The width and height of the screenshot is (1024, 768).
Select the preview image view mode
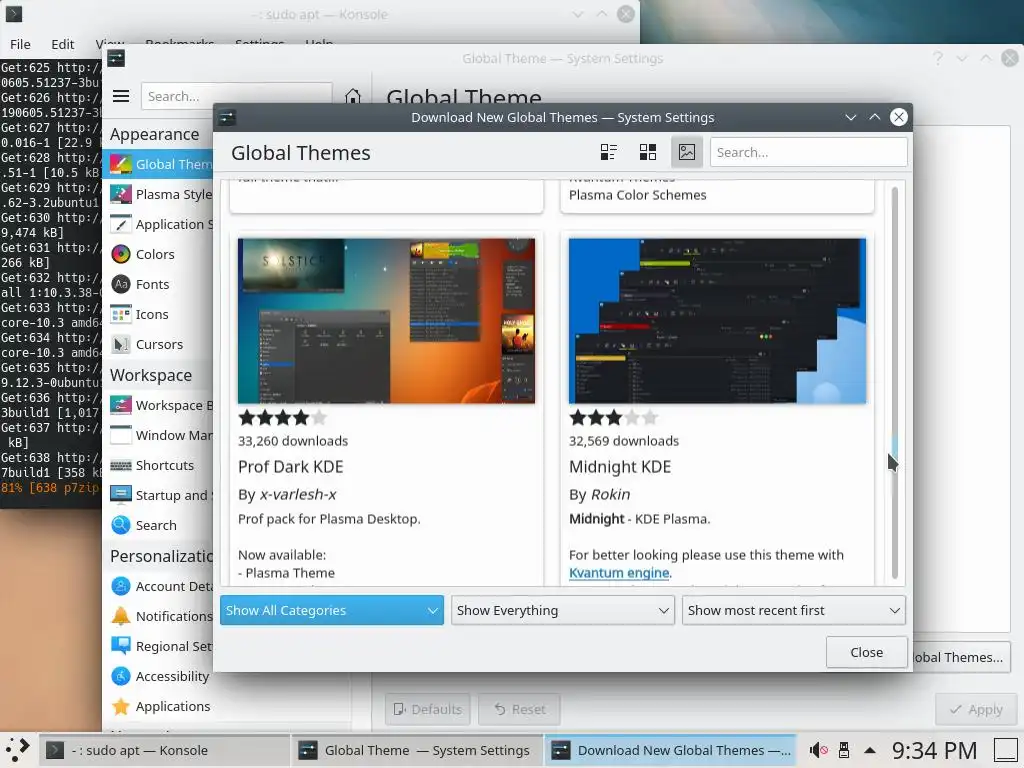(x=686, y=152)
